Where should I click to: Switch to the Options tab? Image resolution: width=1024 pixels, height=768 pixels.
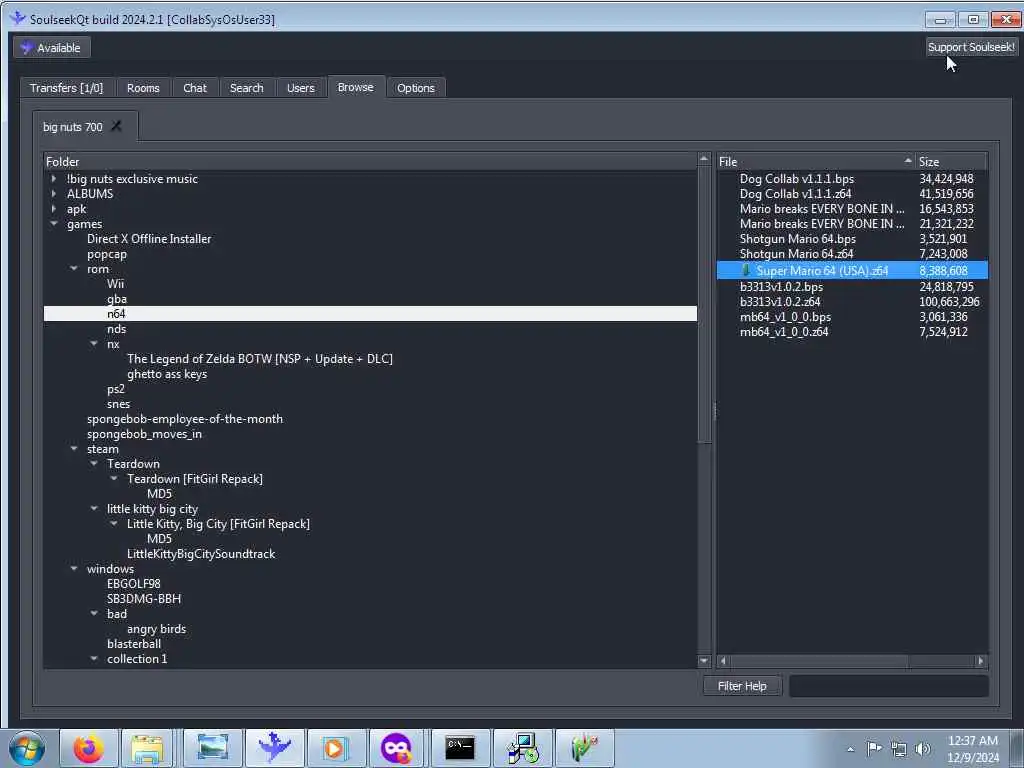pyautogui.click(x=415, y=88)
